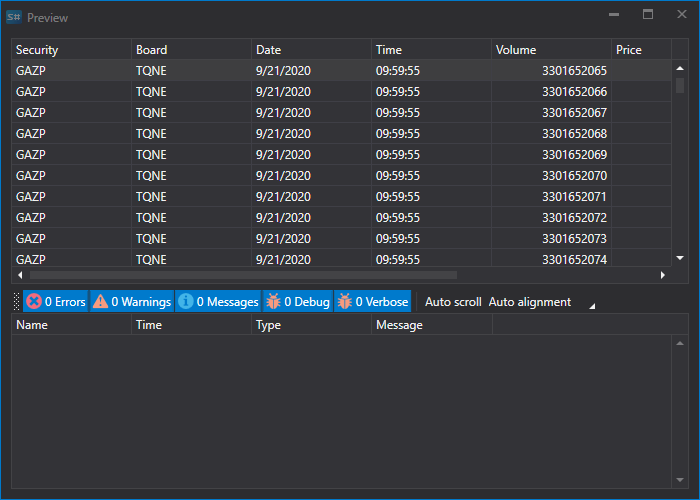This screenshot has width=700, height=500.
Task: Select volume cell 3301652067
Action: (x=552, y=112)
